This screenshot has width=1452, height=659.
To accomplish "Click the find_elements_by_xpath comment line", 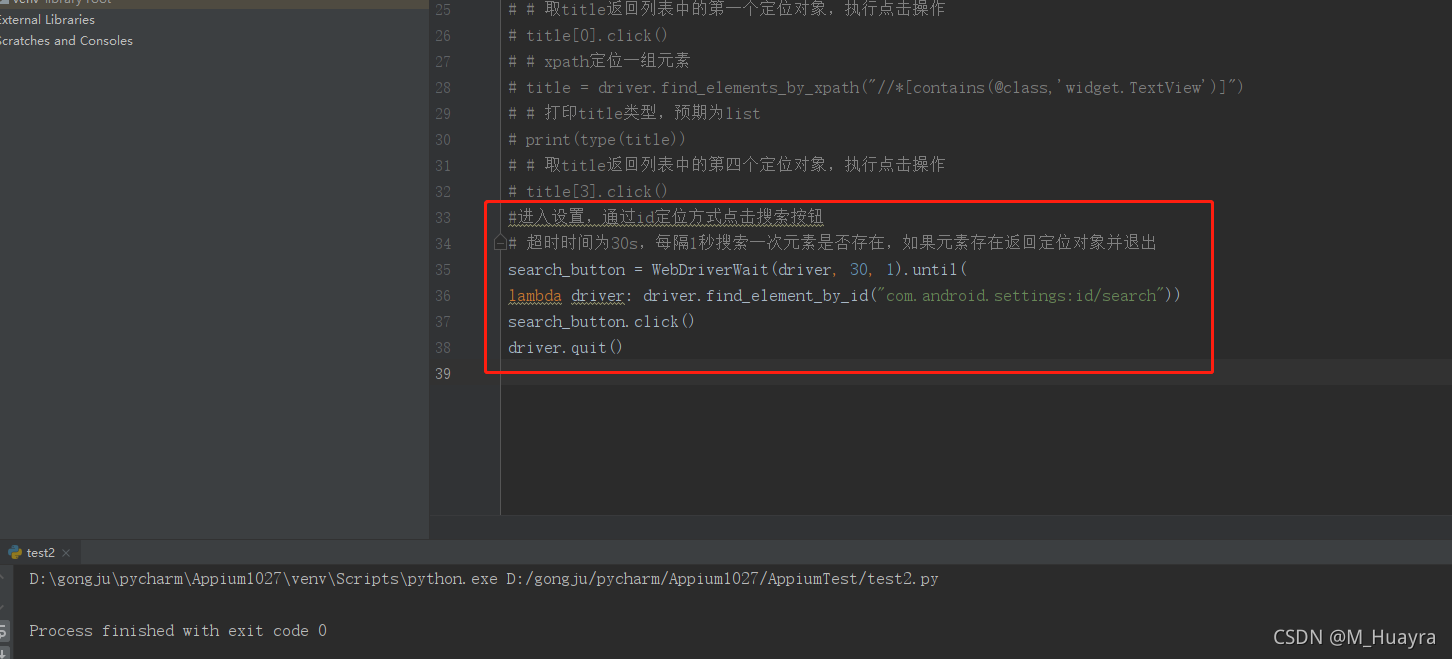I will [876, 88].
